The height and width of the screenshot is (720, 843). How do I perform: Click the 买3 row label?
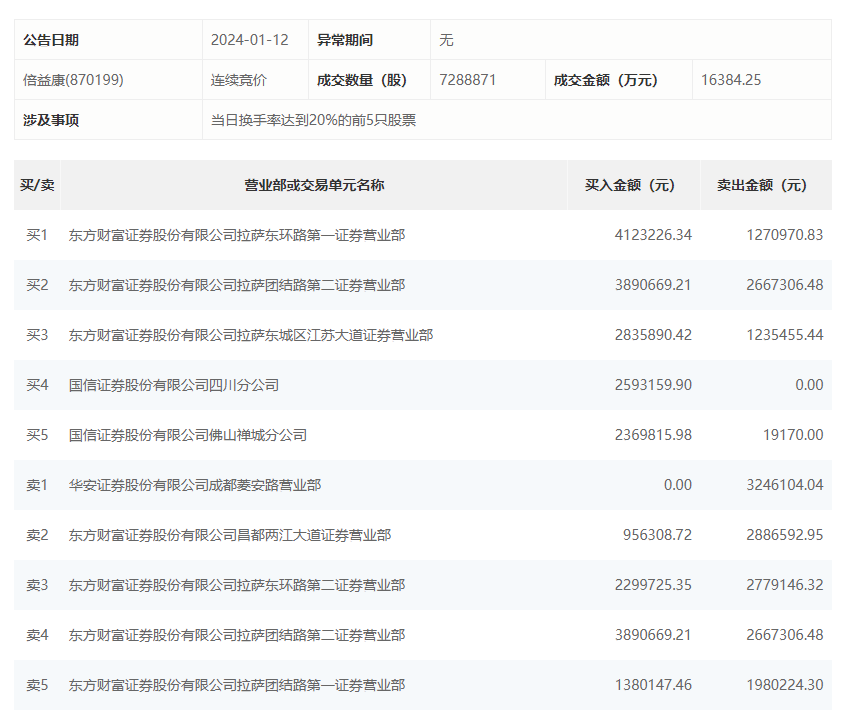tap(37, 335)
